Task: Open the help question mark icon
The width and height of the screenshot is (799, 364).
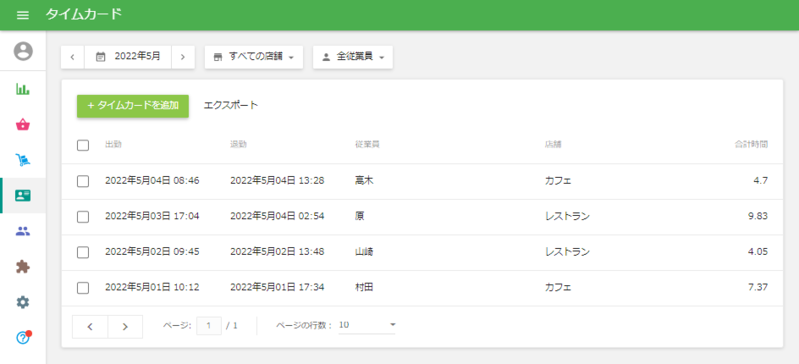Action: click(x=23, y=337)
